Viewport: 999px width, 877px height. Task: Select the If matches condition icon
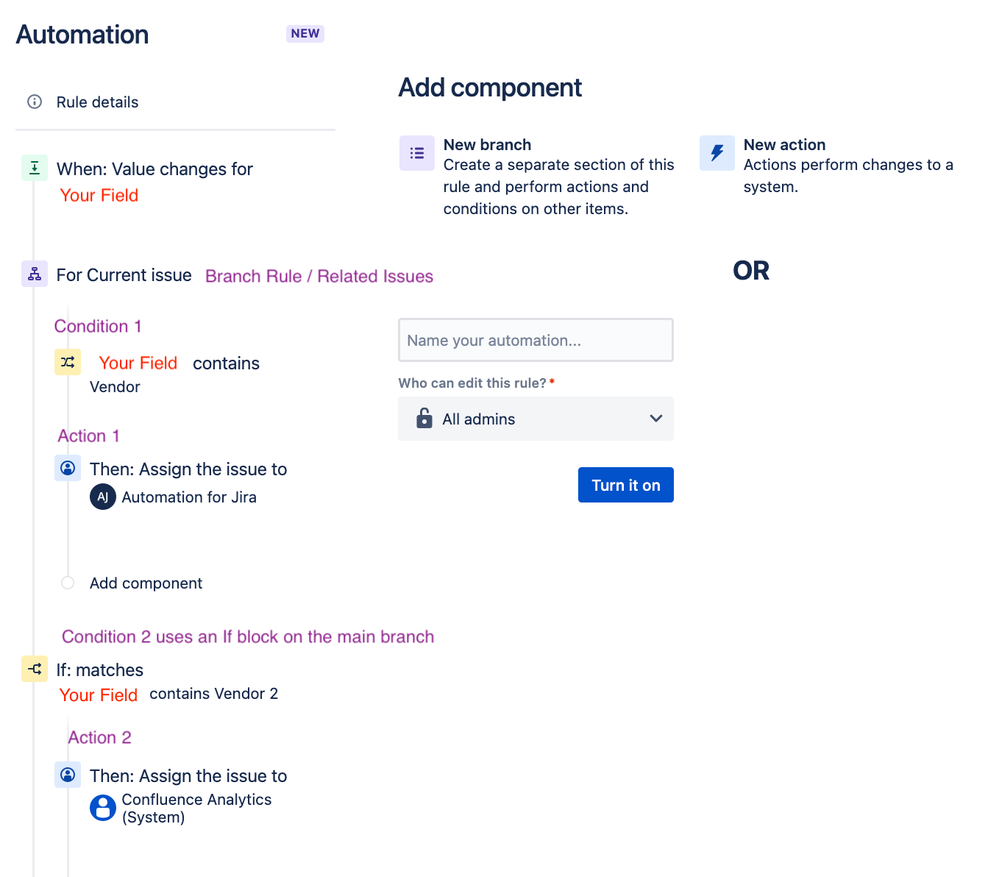click(34, 669)
